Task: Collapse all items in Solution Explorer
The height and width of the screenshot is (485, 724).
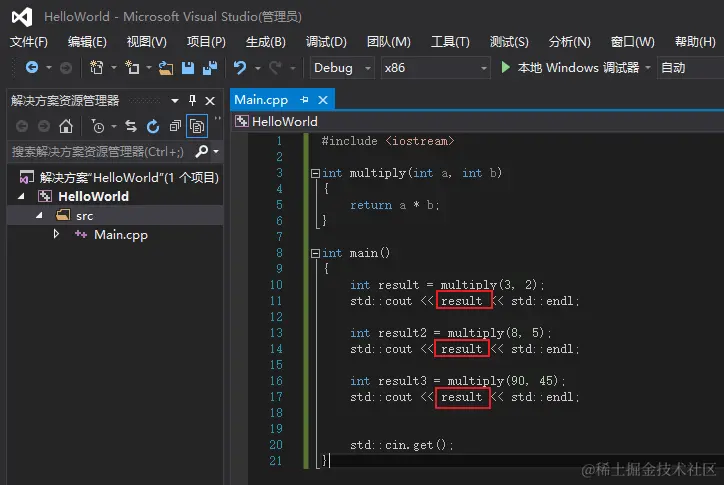Action: 175,126
